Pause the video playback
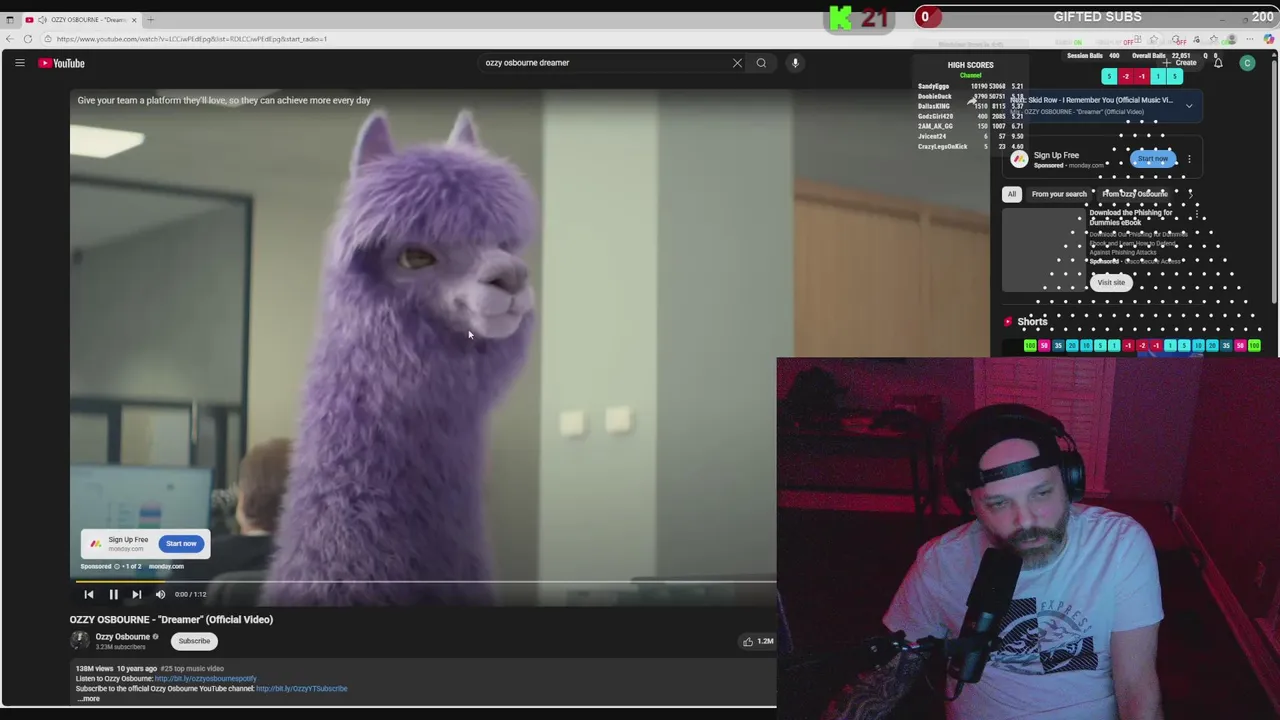Viewport: 1280px width, 720px height. pyautogui.click(x=113, y=594)
